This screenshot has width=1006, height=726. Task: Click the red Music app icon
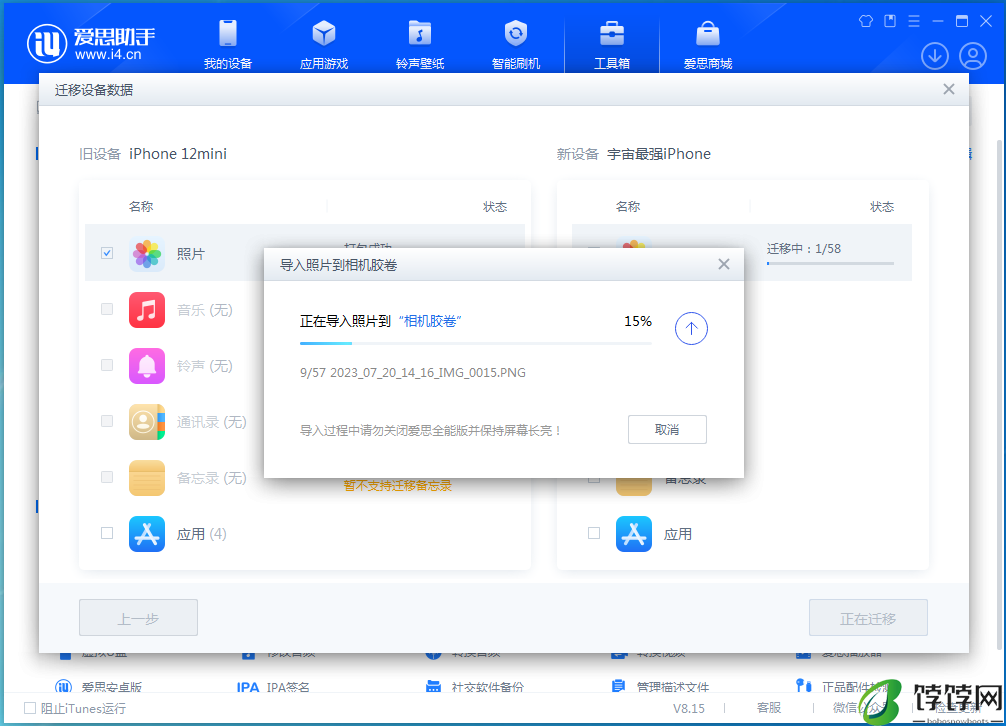pyautogui.click(x=147, y=310)
